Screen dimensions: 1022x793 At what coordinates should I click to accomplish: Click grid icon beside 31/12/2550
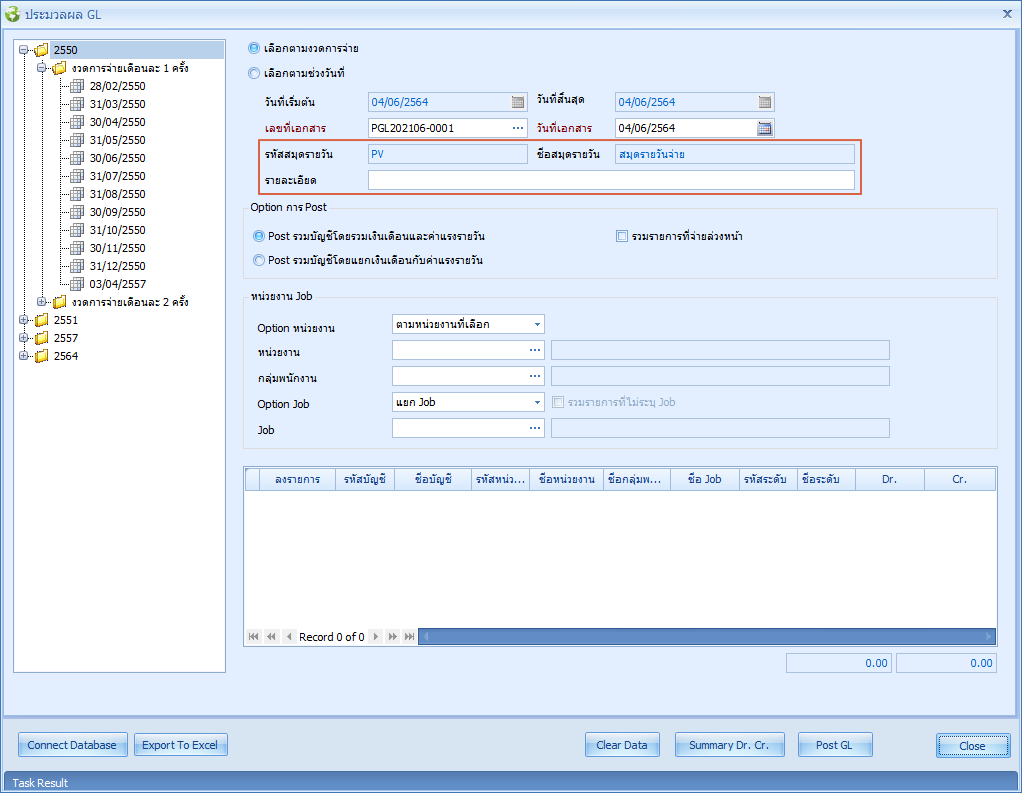[77, 266]
